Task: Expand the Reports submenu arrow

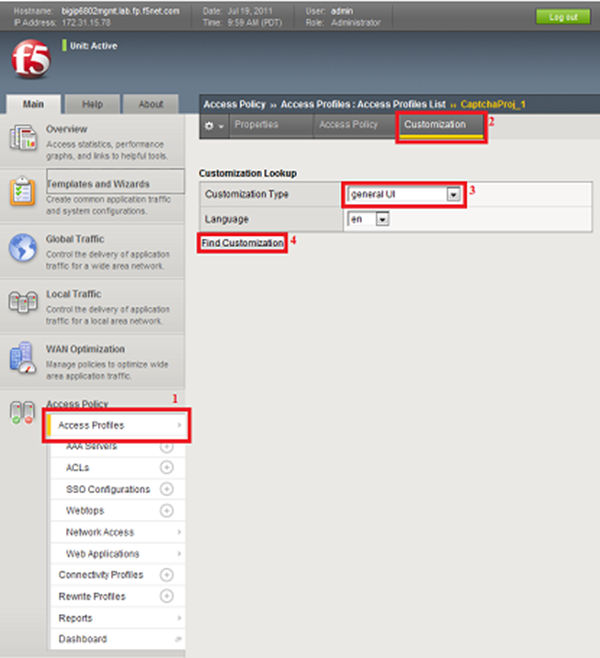Action: (179, 618)
